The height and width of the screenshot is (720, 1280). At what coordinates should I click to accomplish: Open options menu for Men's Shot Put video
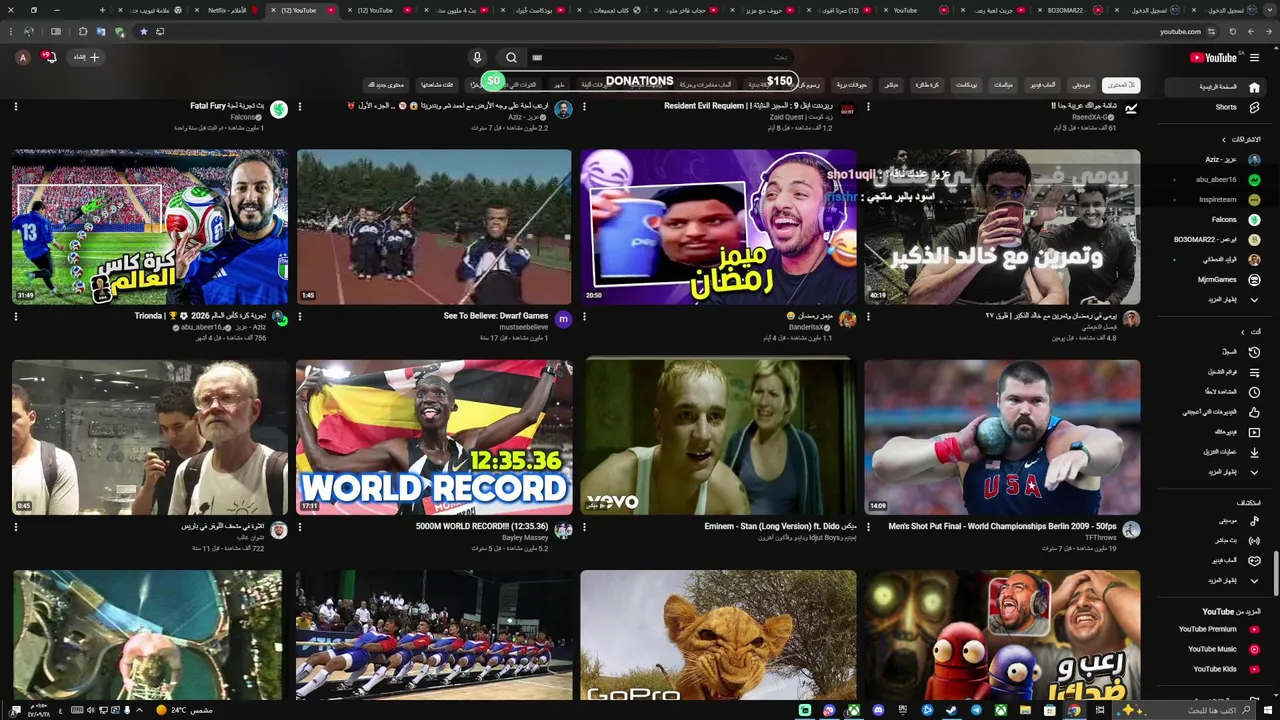pyautogui.click(x=868, y=527)
